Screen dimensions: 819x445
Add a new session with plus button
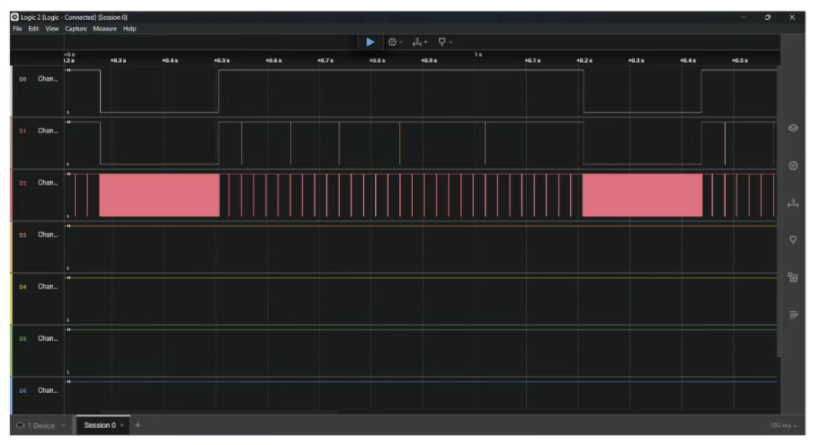point(138,425)
